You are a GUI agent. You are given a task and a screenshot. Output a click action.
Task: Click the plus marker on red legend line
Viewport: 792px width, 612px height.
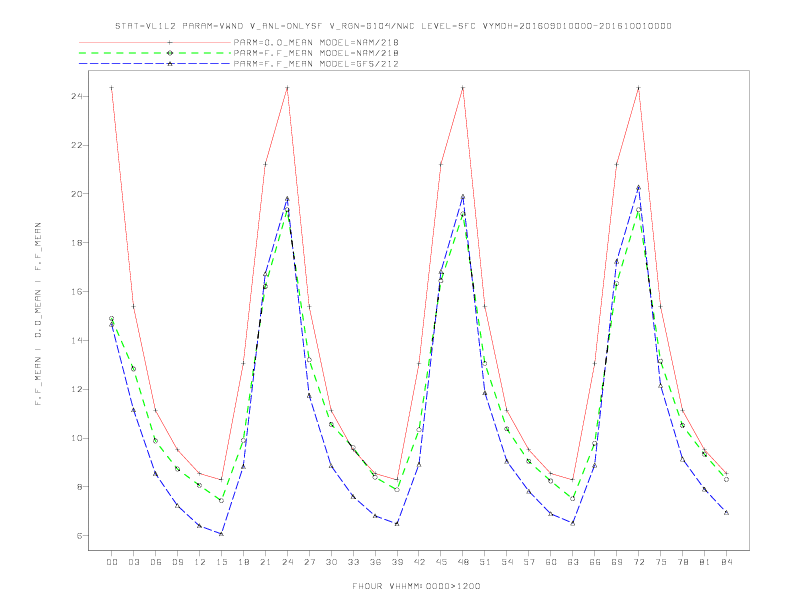(x=170, y=42)
